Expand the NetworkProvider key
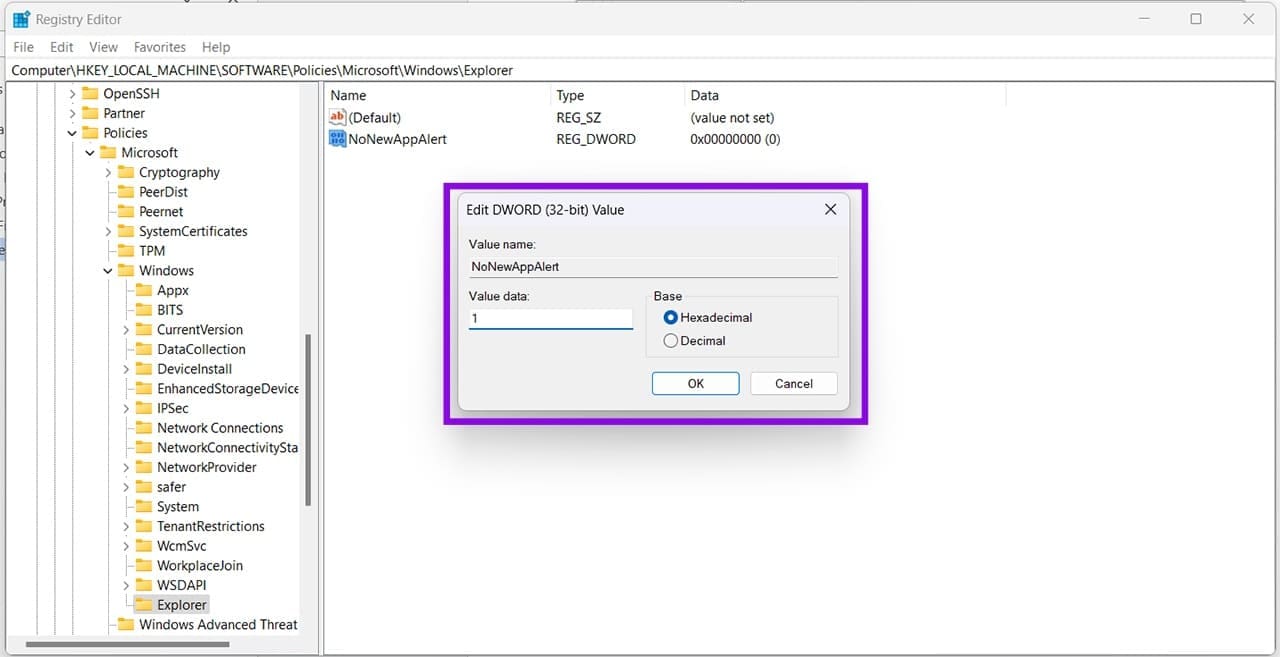The image size is (1280, 657). (x=126, y=467)
